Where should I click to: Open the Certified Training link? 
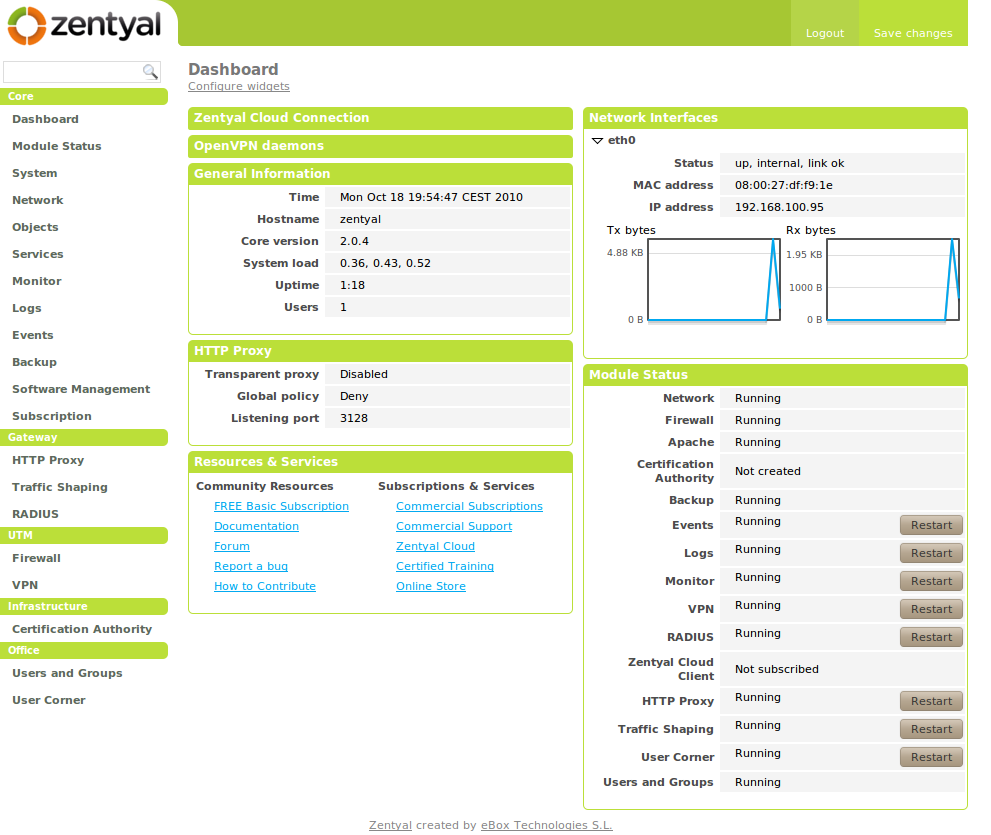tap(445, 566)
